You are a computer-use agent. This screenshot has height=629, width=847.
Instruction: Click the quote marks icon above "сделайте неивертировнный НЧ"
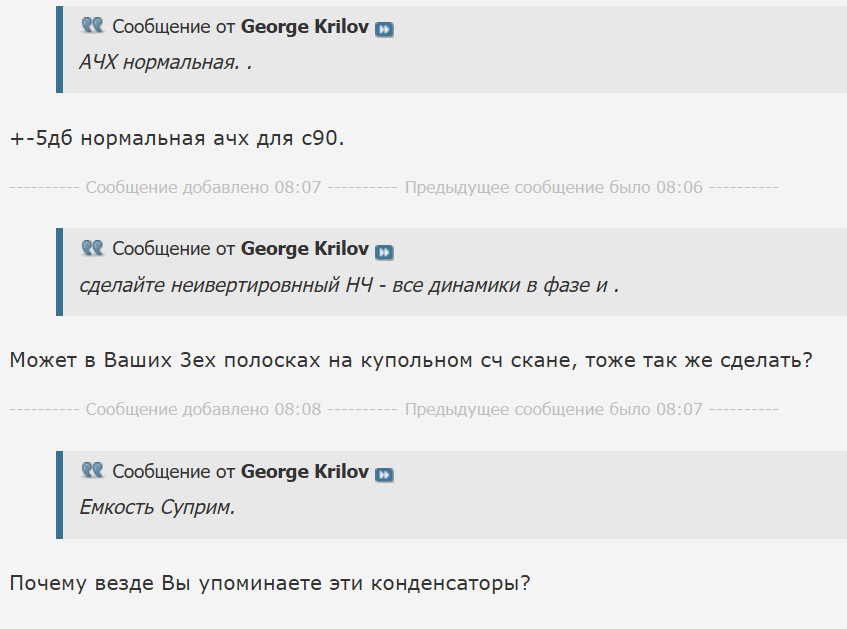point(92,247)
